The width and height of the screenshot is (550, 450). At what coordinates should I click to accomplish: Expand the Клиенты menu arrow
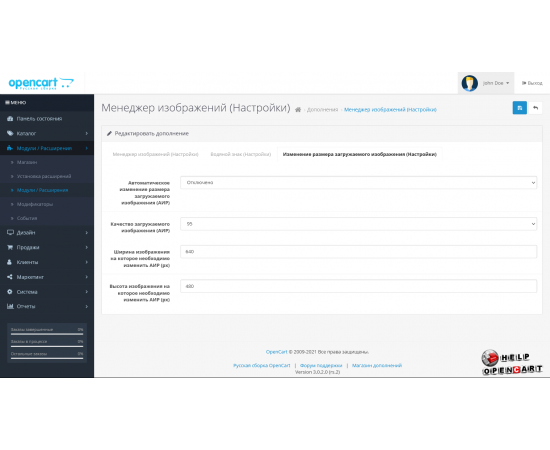coord(86,262)
